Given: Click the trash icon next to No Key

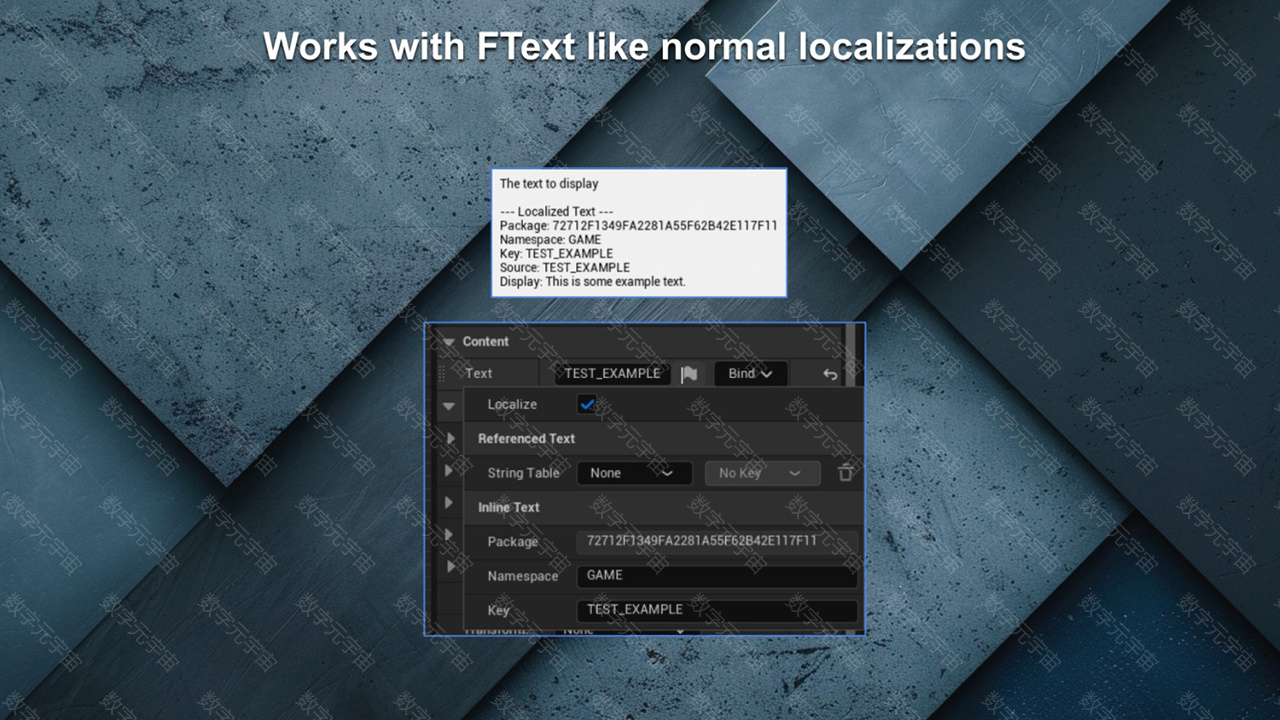Looking at the screenshot, I should (x=846, y=473).
